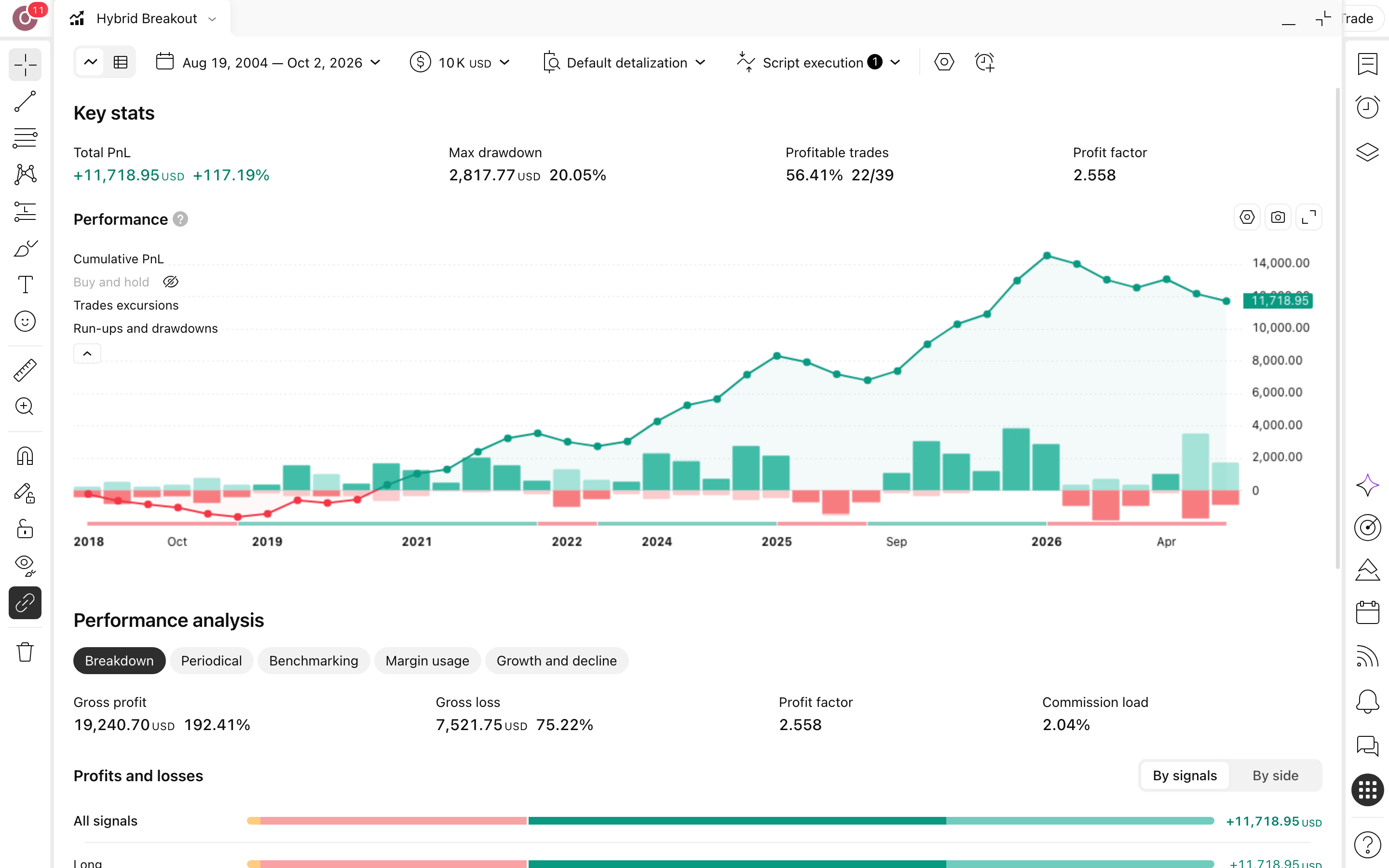Viewport: 1389px width, 868px height.
Task: Click the trash remove objects icon
Action: (x=25, y=652)
